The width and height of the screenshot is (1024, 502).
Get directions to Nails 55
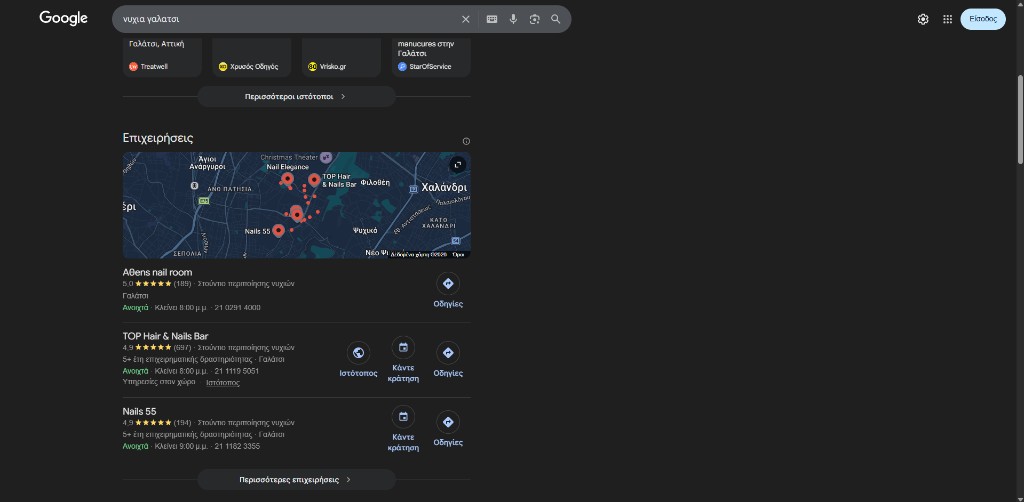[448, 430]
